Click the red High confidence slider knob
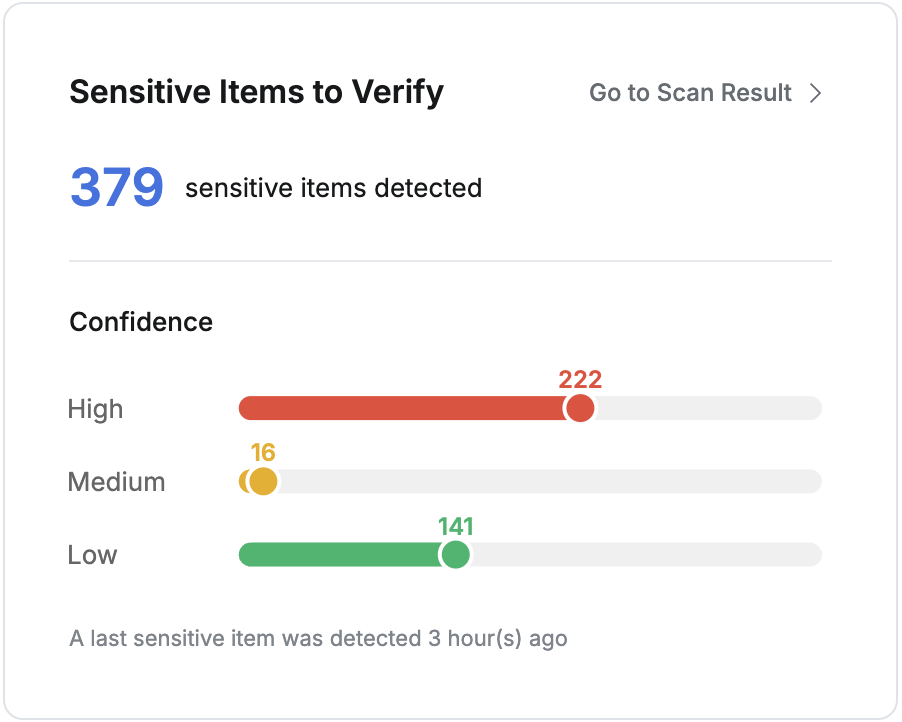The image size is (902, 722). click(580, 408)
